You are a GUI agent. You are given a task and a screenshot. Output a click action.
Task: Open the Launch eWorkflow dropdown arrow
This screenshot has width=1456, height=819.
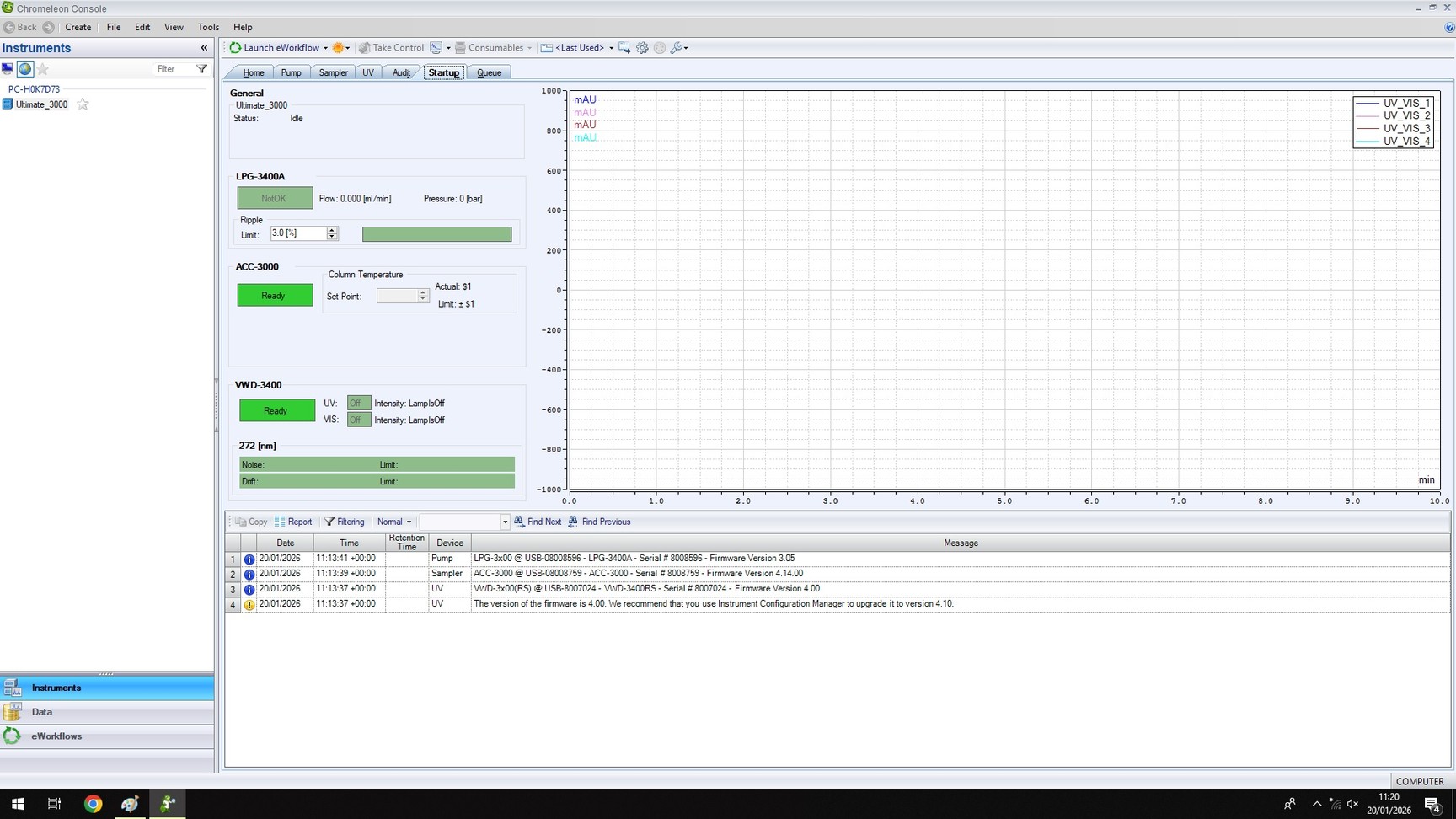pyautogui.click(x=327, y=48)
